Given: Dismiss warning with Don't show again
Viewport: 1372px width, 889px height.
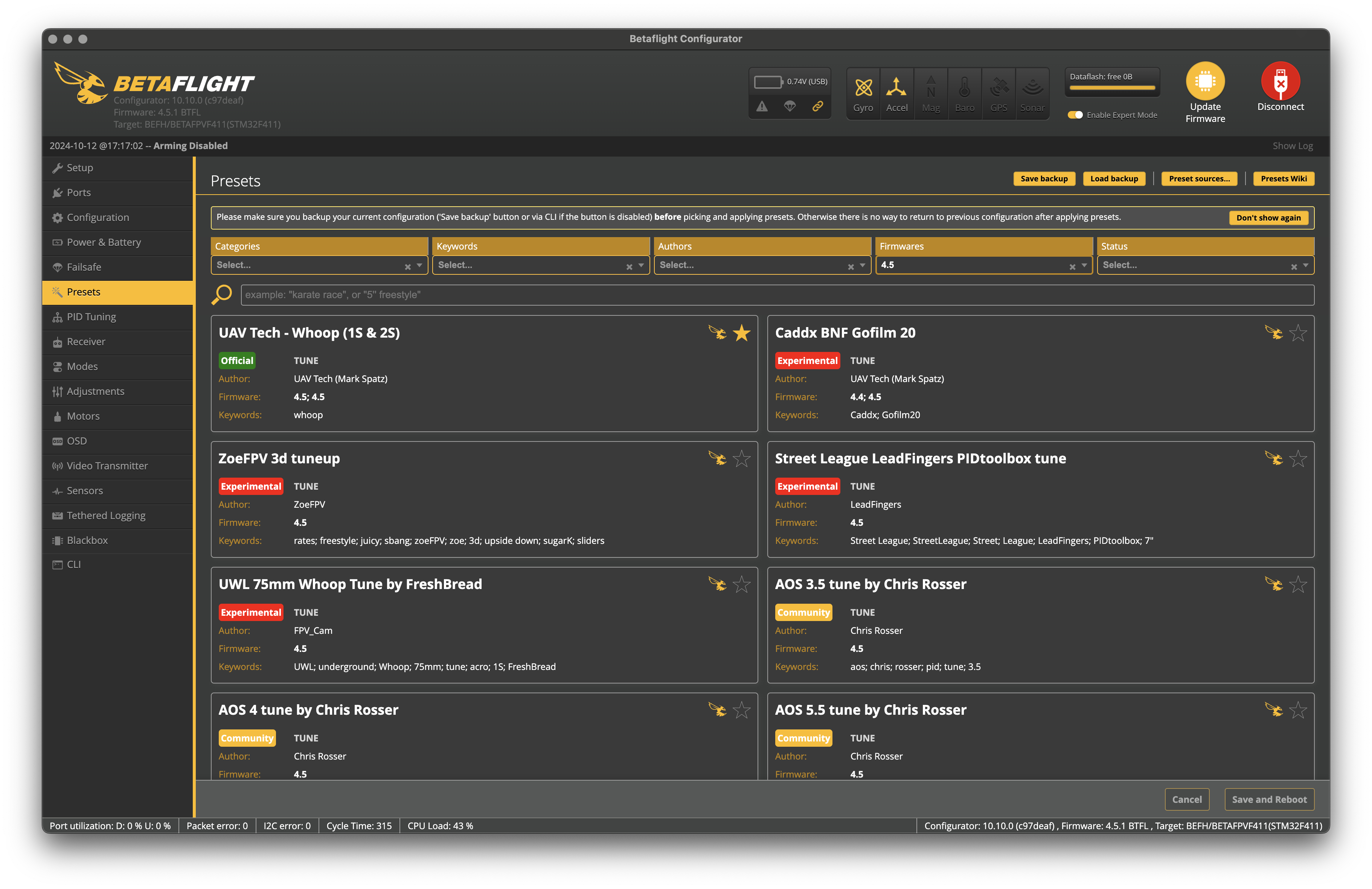Looking at the screenshot, I should (x=1268, y=217).
